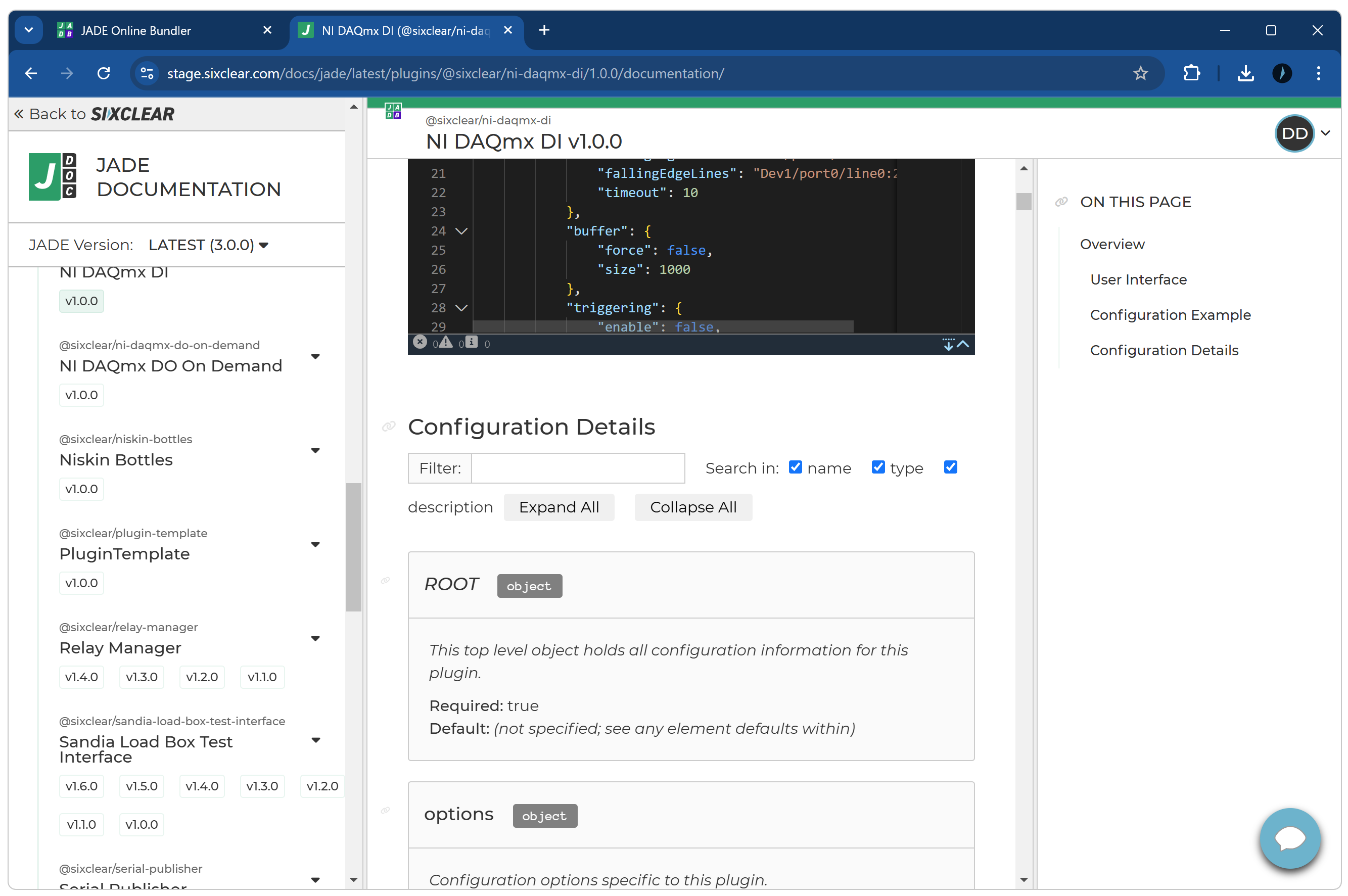
Task: Jump to Configuration Details in page outline
Action: 1164,350
